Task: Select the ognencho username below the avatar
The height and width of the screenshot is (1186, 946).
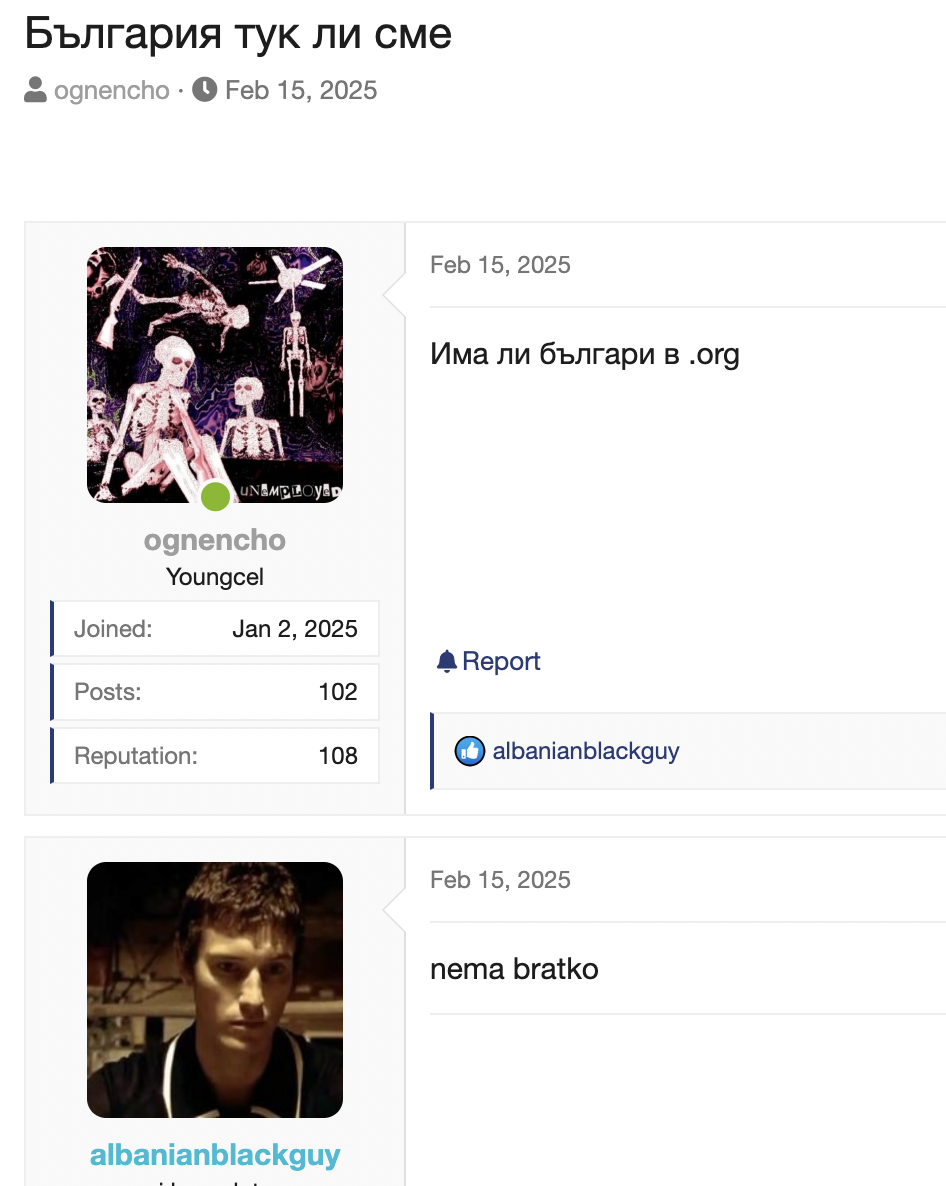Action: [215, 540]
